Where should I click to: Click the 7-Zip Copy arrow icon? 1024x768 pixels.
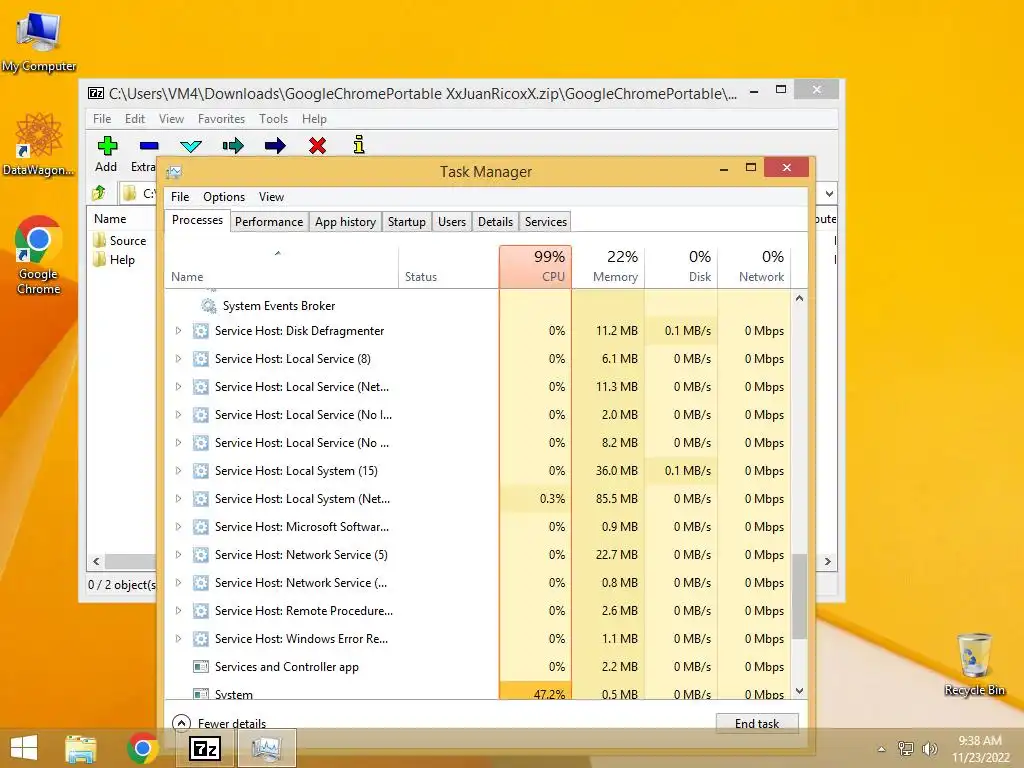pyautogui.click(x=233, y=145)
